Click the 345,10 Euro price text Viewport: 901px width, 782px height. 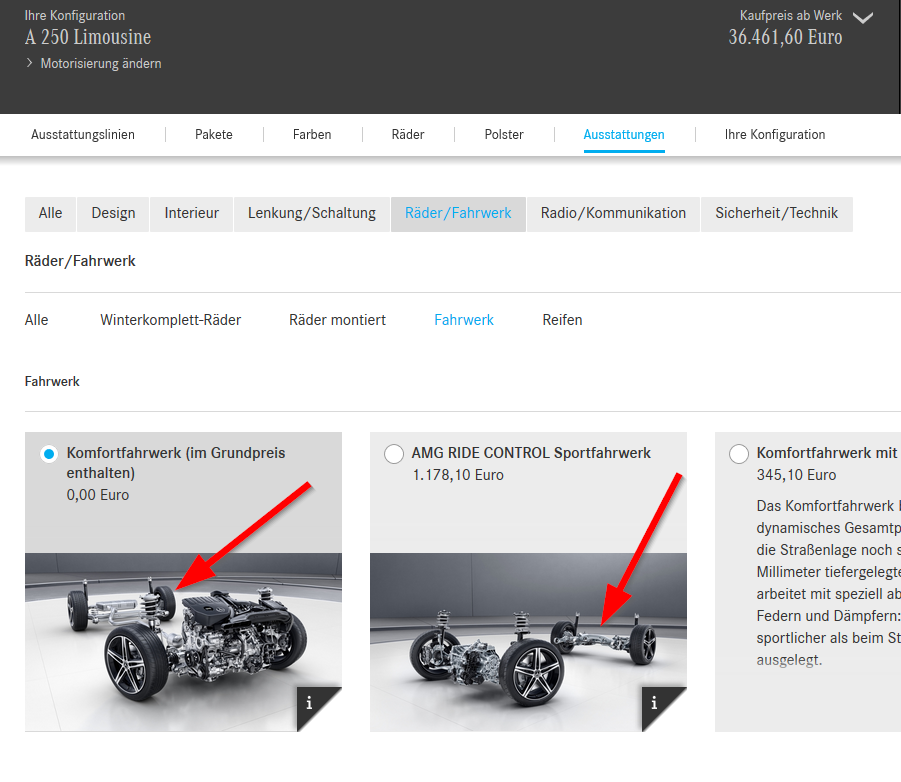pos(796,475)
